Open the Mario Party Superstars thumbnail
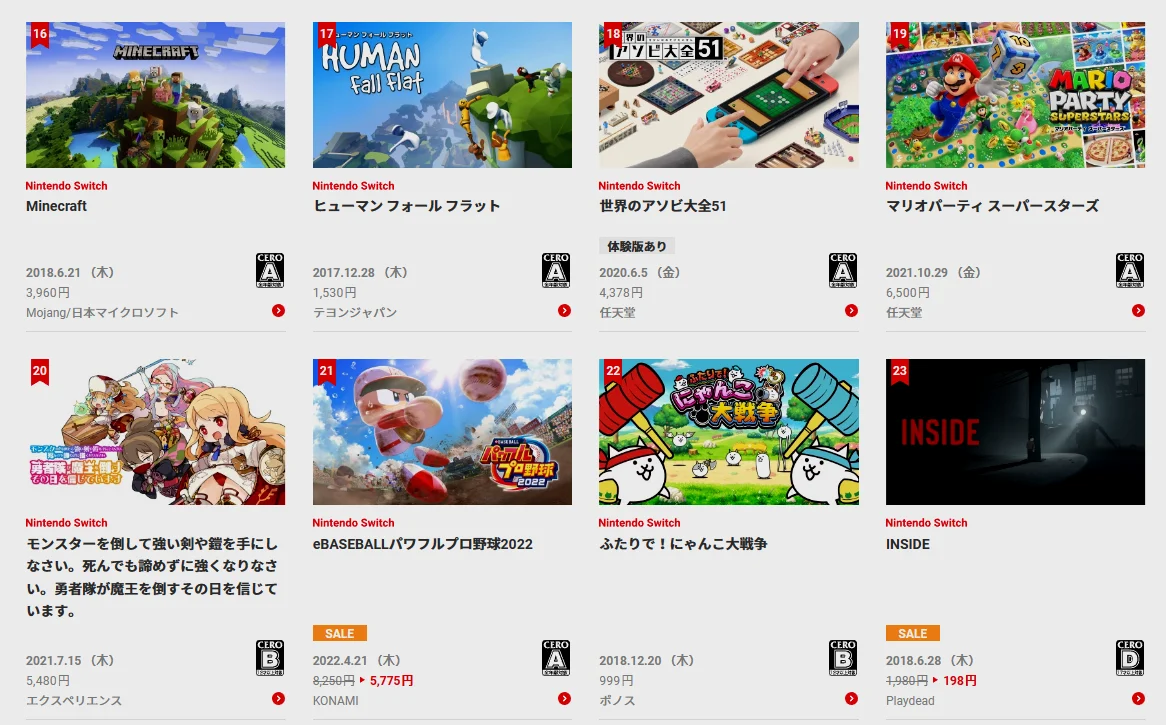The height and width of the screenshot is (725, 1166). (x=1015, y=94)
